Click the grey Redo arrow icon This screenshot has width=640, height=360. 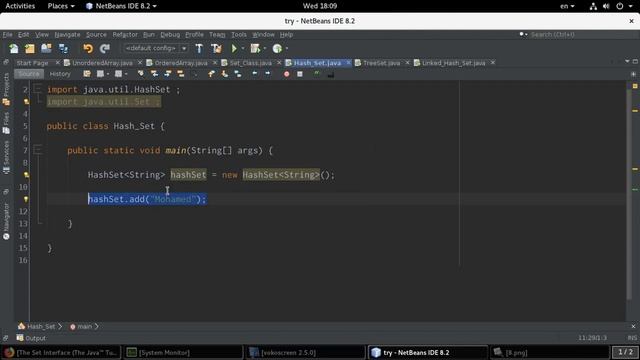[105, 49]
